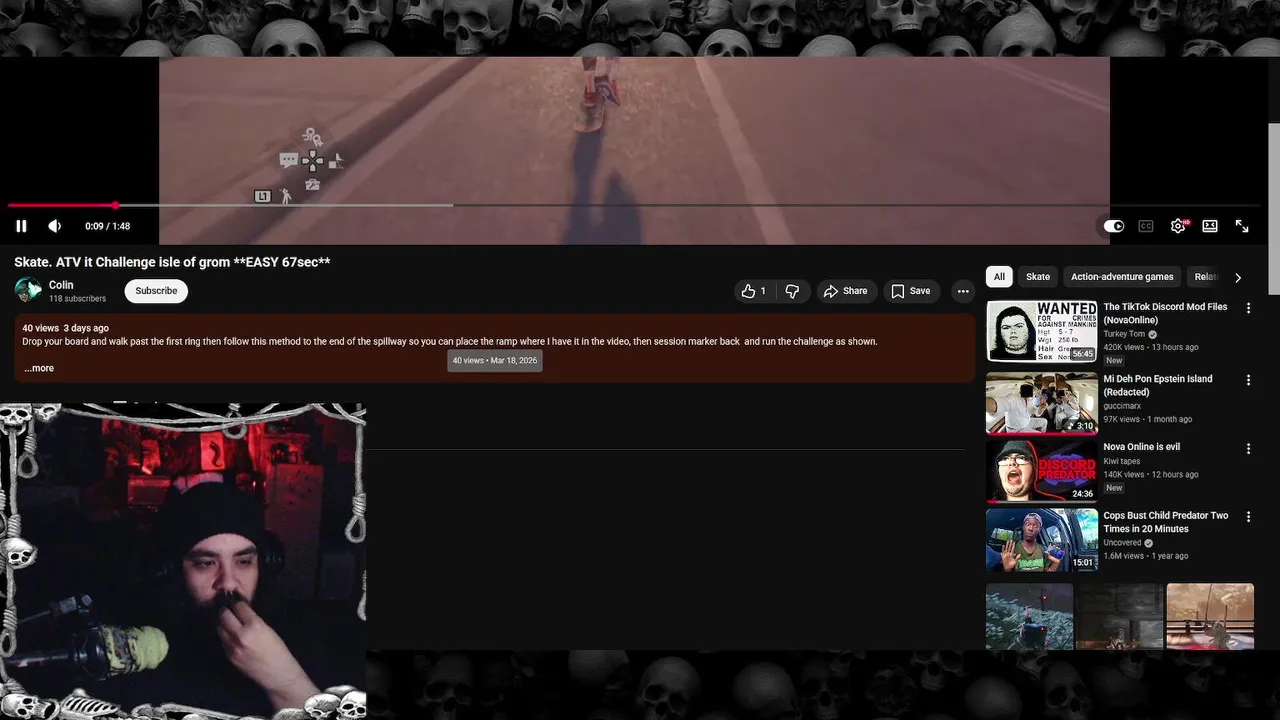The height and width of the screenshot is (720, 1280).
Task: Expand description with ...more
Action: click(x=39, y=368)
